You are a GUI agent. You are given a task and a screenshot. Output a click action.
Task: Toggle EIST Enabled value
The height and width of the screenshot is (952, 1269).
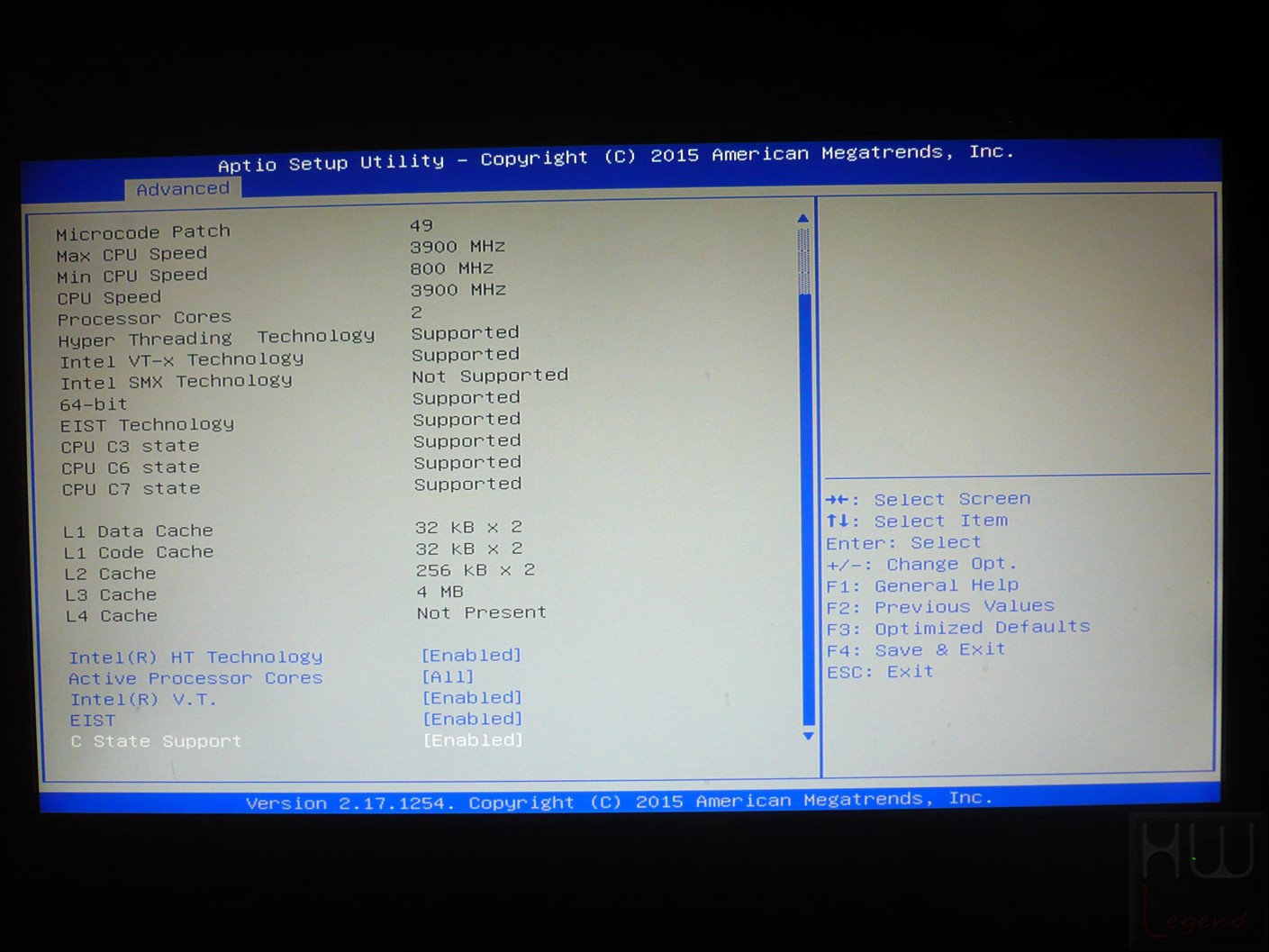[473, 719]
